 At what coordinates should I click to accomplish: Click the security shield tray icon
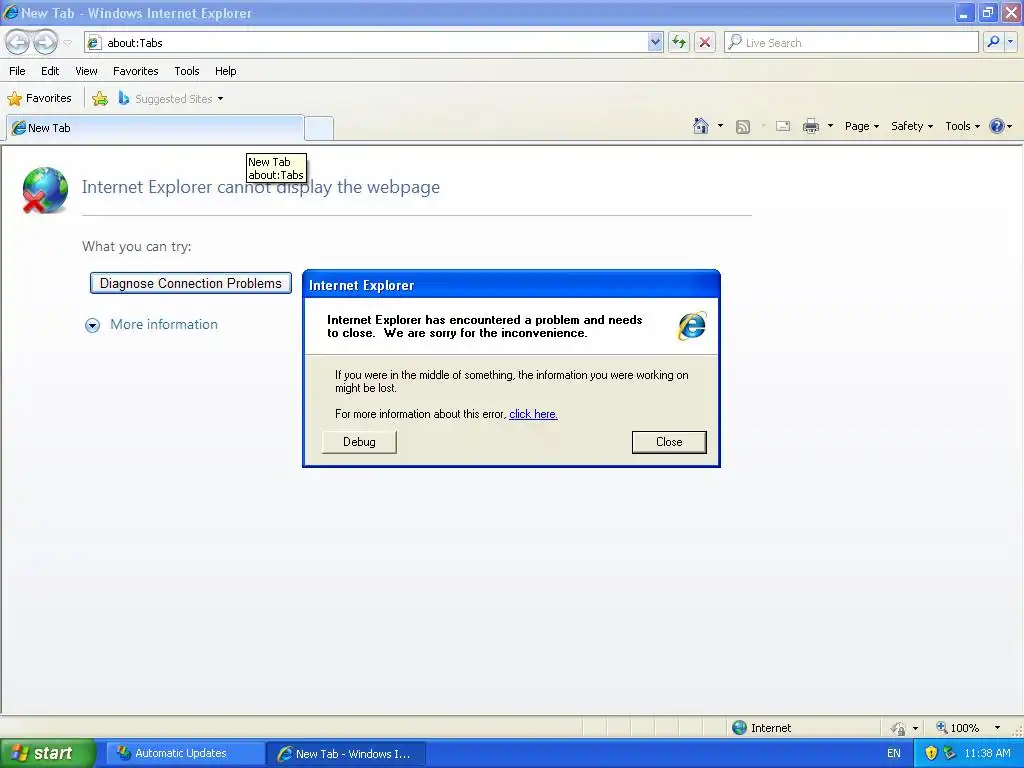coord(931,754)
